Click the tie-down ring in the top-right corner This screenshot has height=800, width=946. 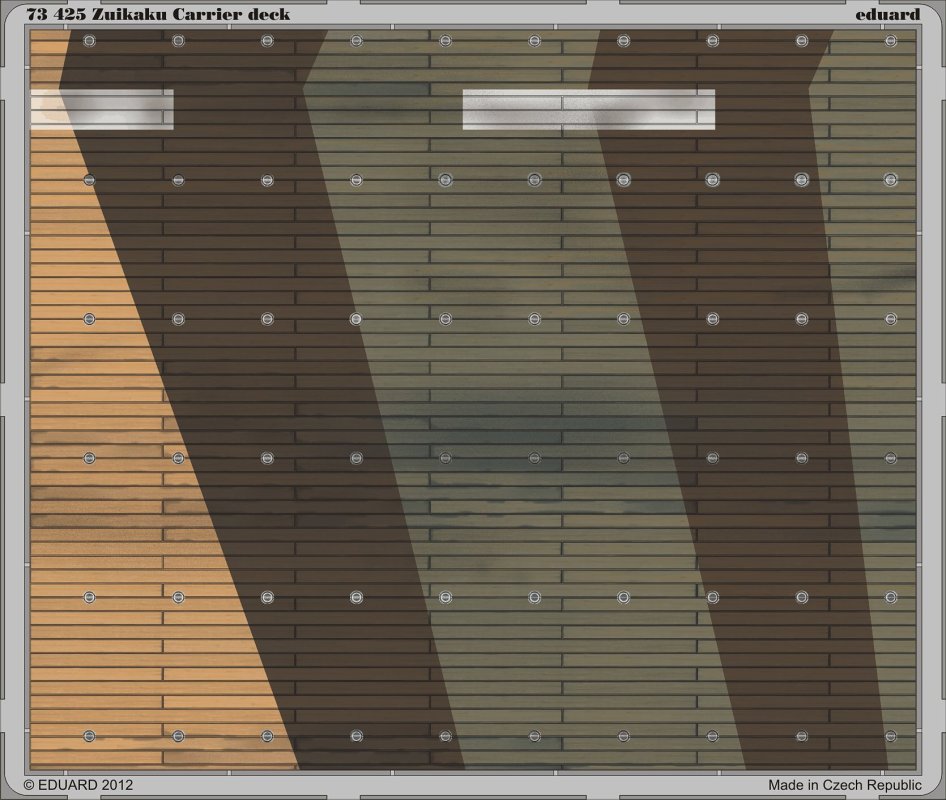(x=890, y=41)
